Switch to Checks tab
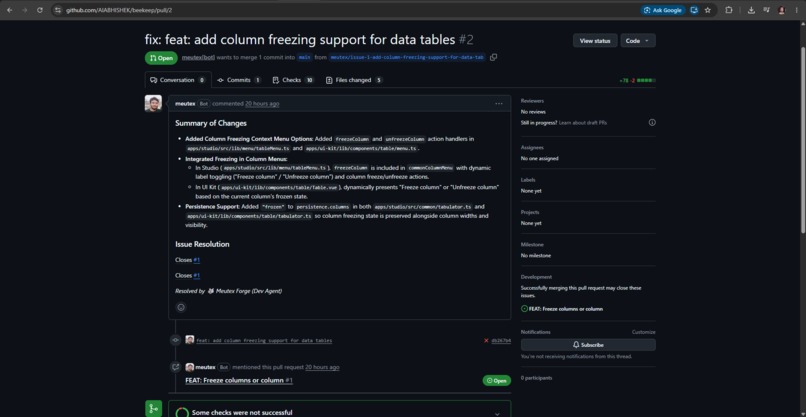Screen dimensions: 806x417 [294, 80]
